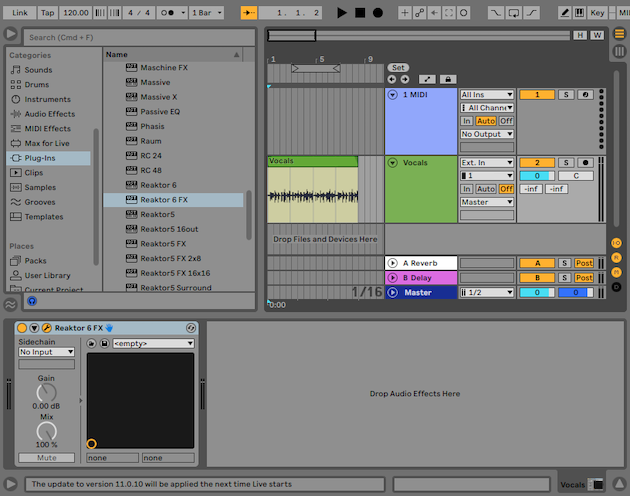Solo the 1 MIDI track
Screen dimensions: 630x496
pyautogui.click(x=565, y=95)
